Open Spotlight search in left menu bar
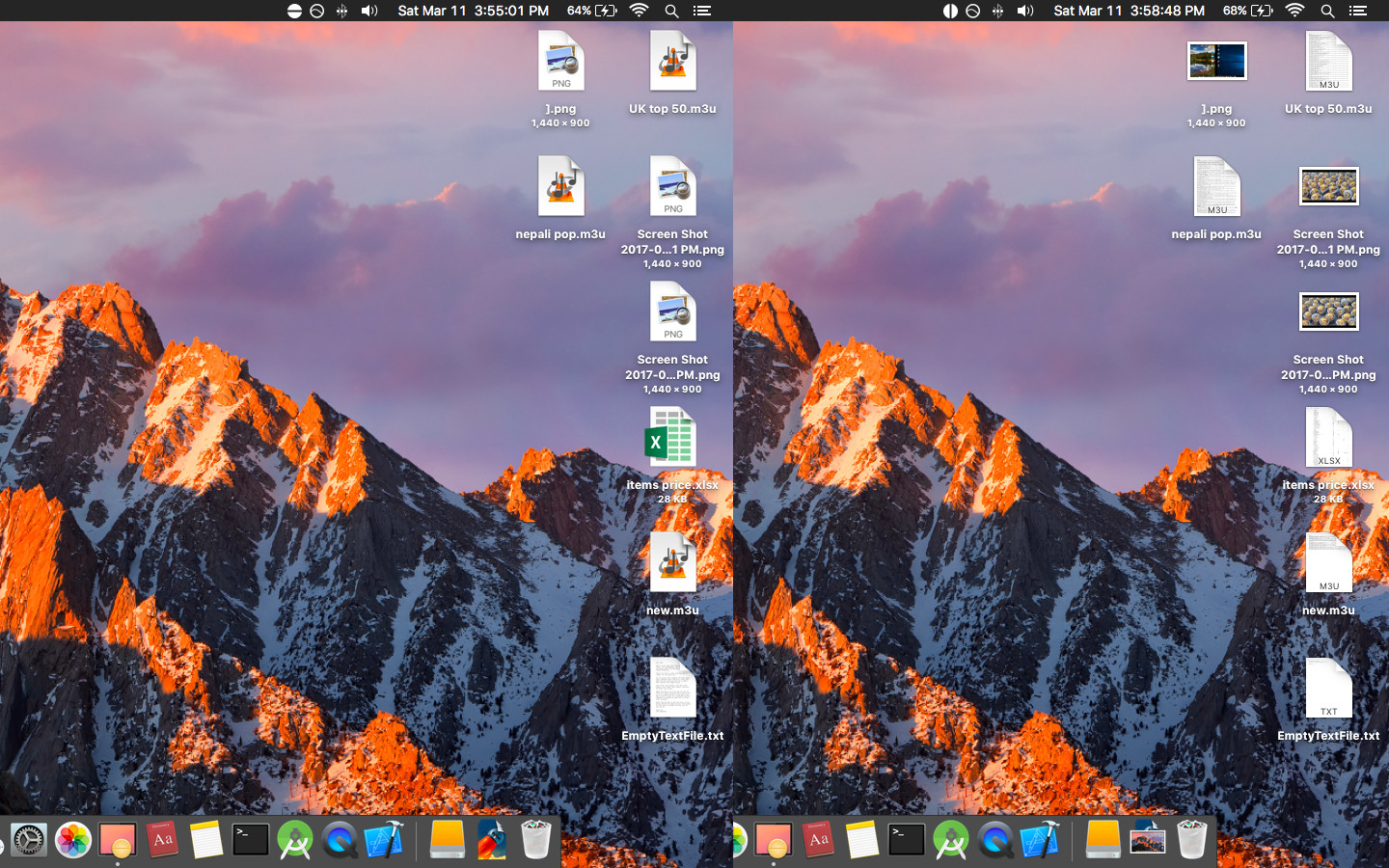This screenshot has width=1389, height=868. 671,11
